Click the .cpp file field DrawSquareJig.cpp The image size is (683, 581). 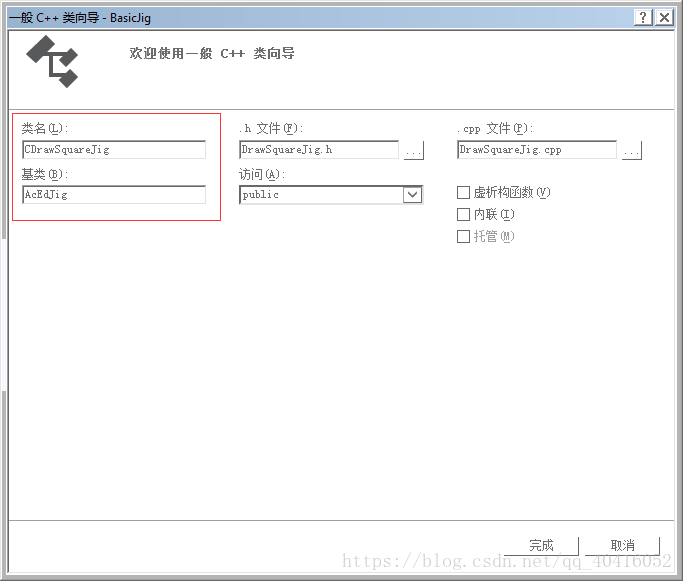537,149
